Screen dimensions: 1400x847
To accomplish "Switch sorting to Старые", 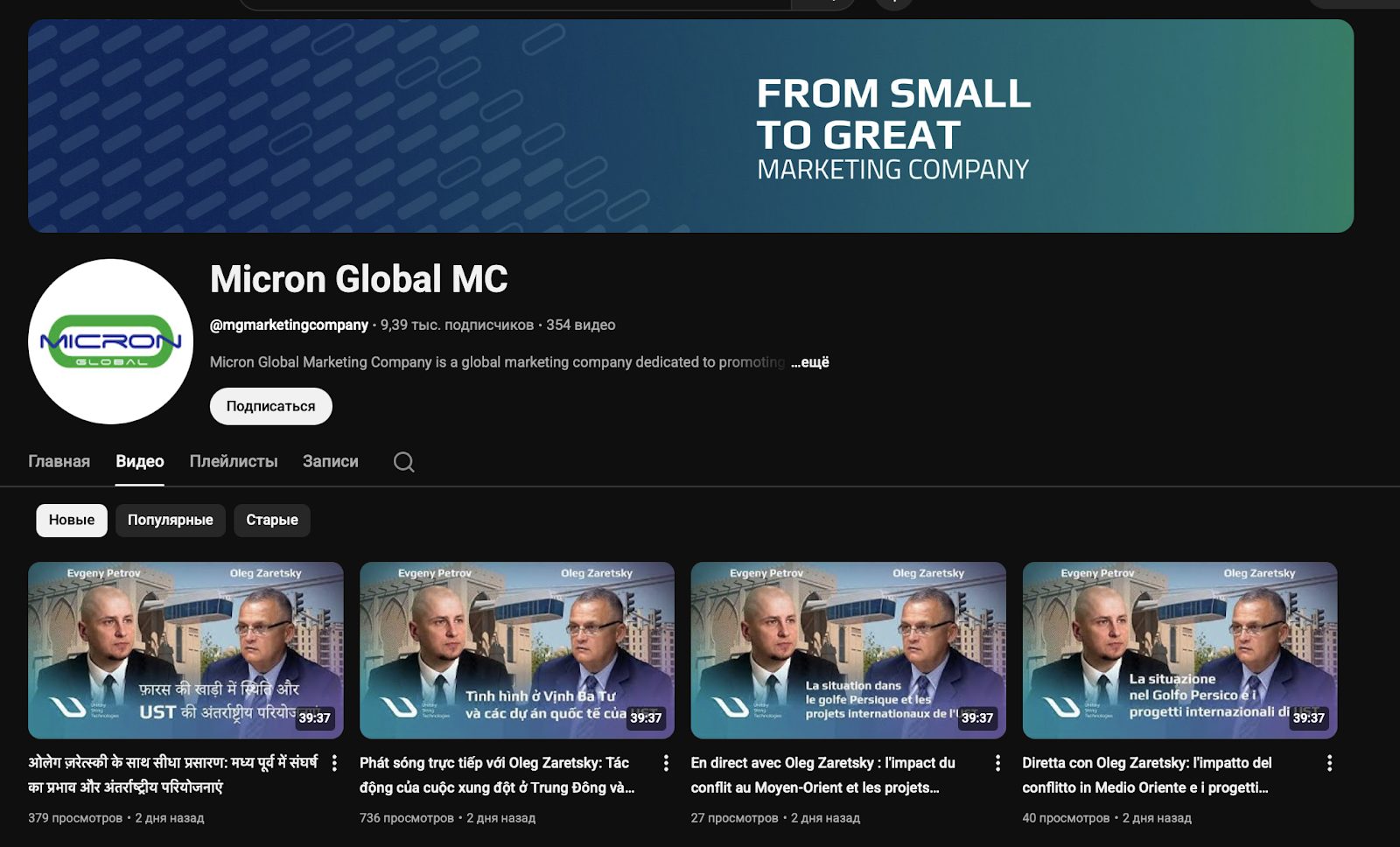I will coord(272,520).
